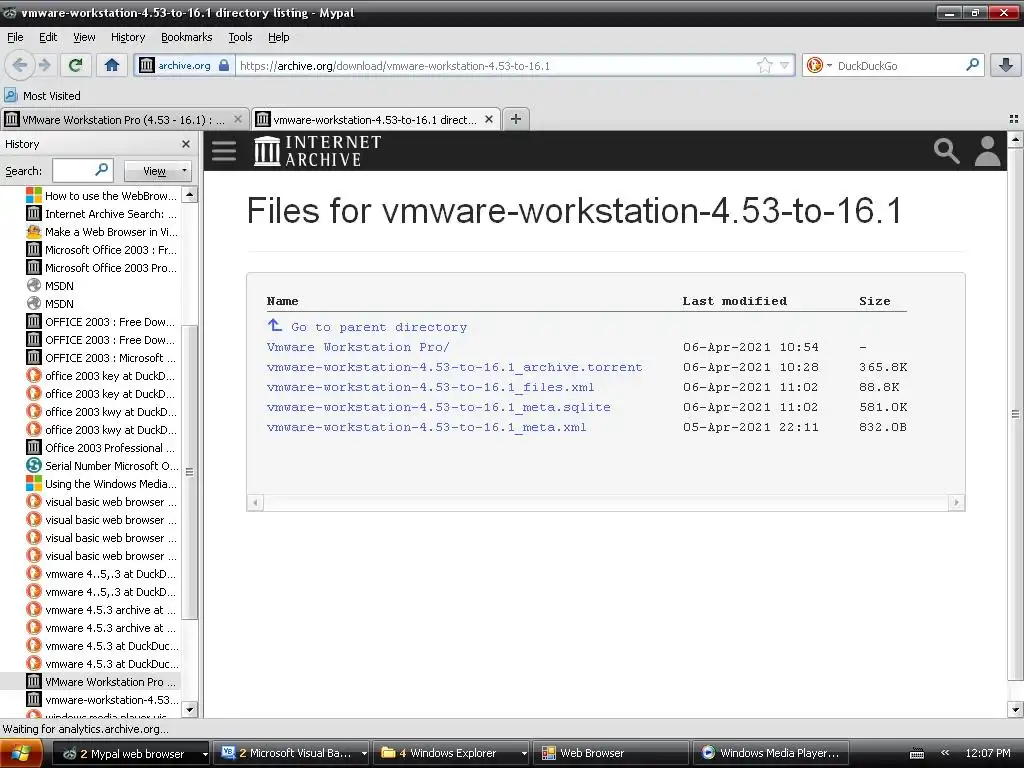The image size is (1024, 768).
Task: Open the _files.xml link
Action: coord(430,387)
